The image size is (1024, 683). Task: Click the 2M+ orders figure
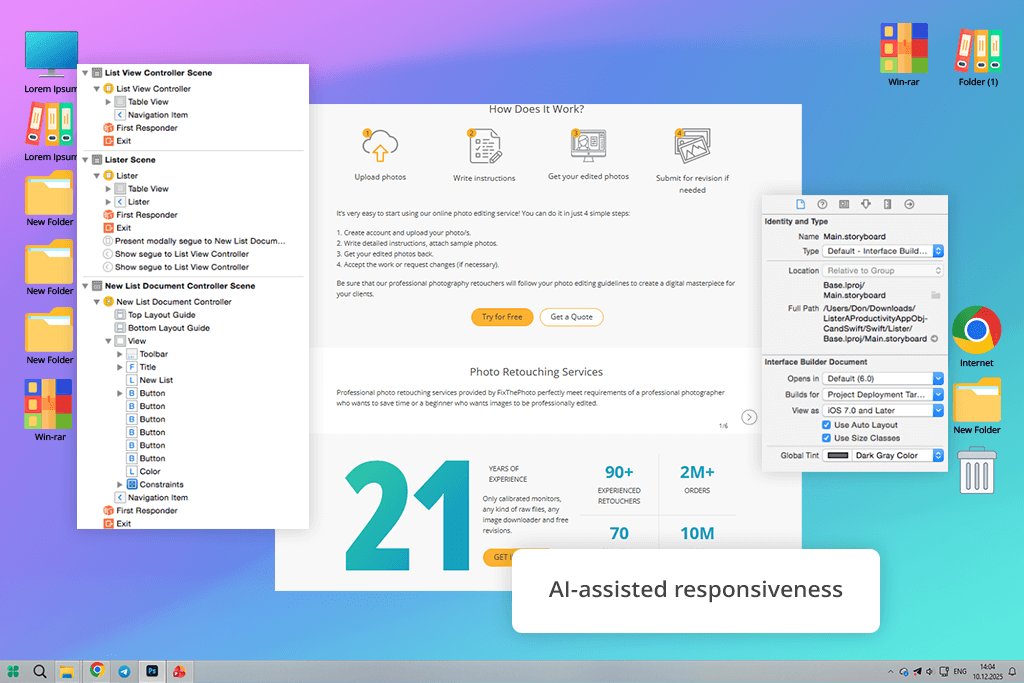click(x=697, y=472)
